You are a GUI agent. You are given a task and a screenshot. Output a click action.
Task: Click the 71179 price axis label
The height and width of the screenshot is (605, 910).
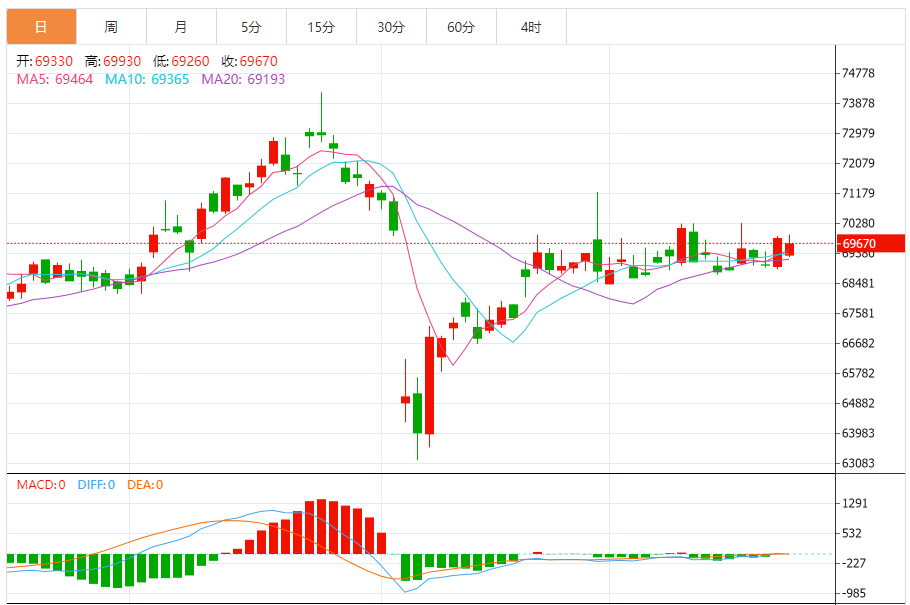858,193
